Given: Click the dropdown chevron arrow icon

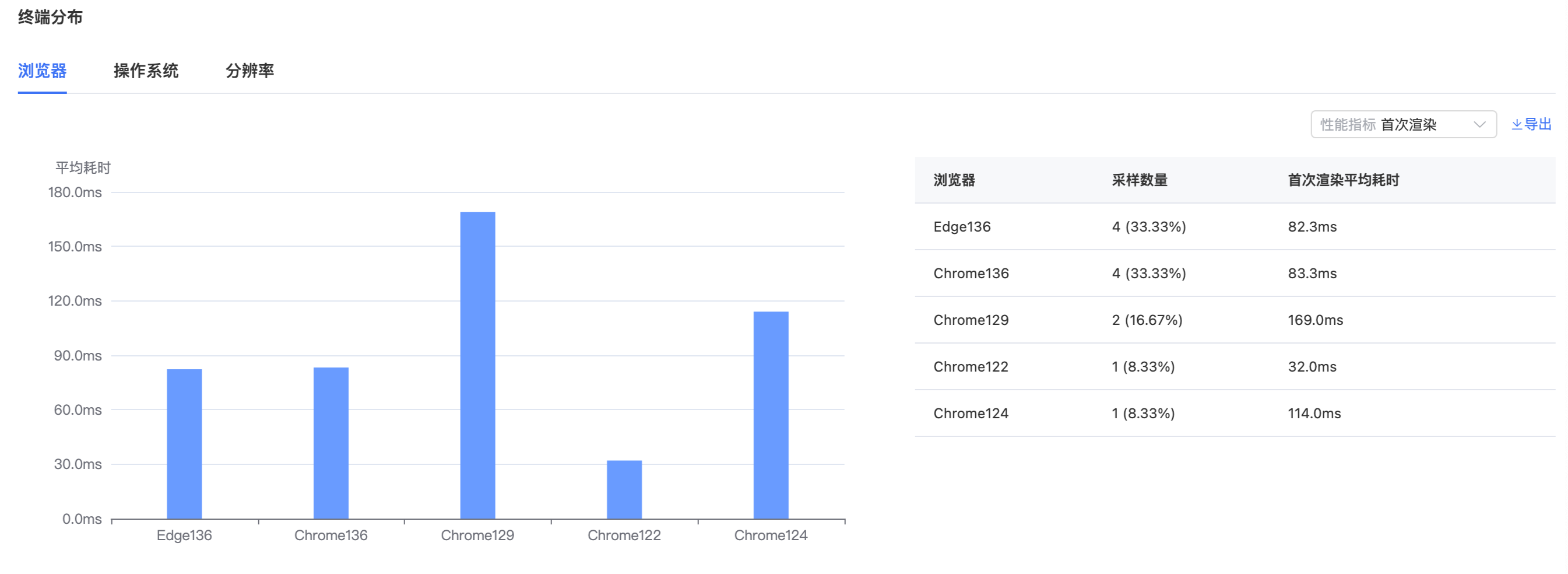Looking at the screenshot, I should click(1479, 124).
